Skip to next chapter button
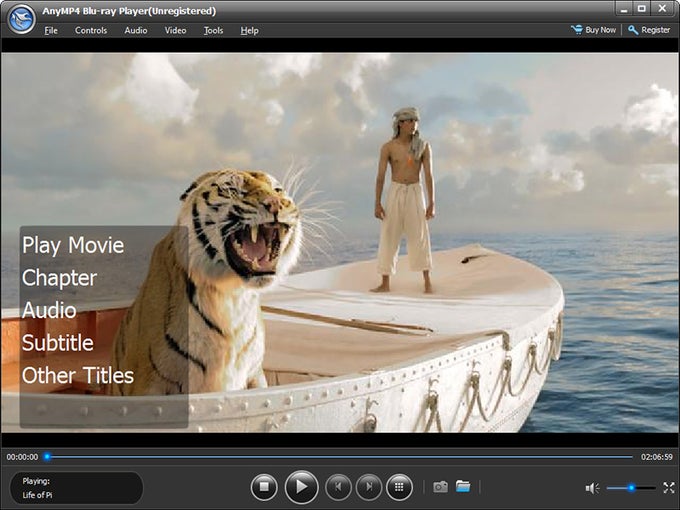The image size is (680, 510). tap(369, 487)
